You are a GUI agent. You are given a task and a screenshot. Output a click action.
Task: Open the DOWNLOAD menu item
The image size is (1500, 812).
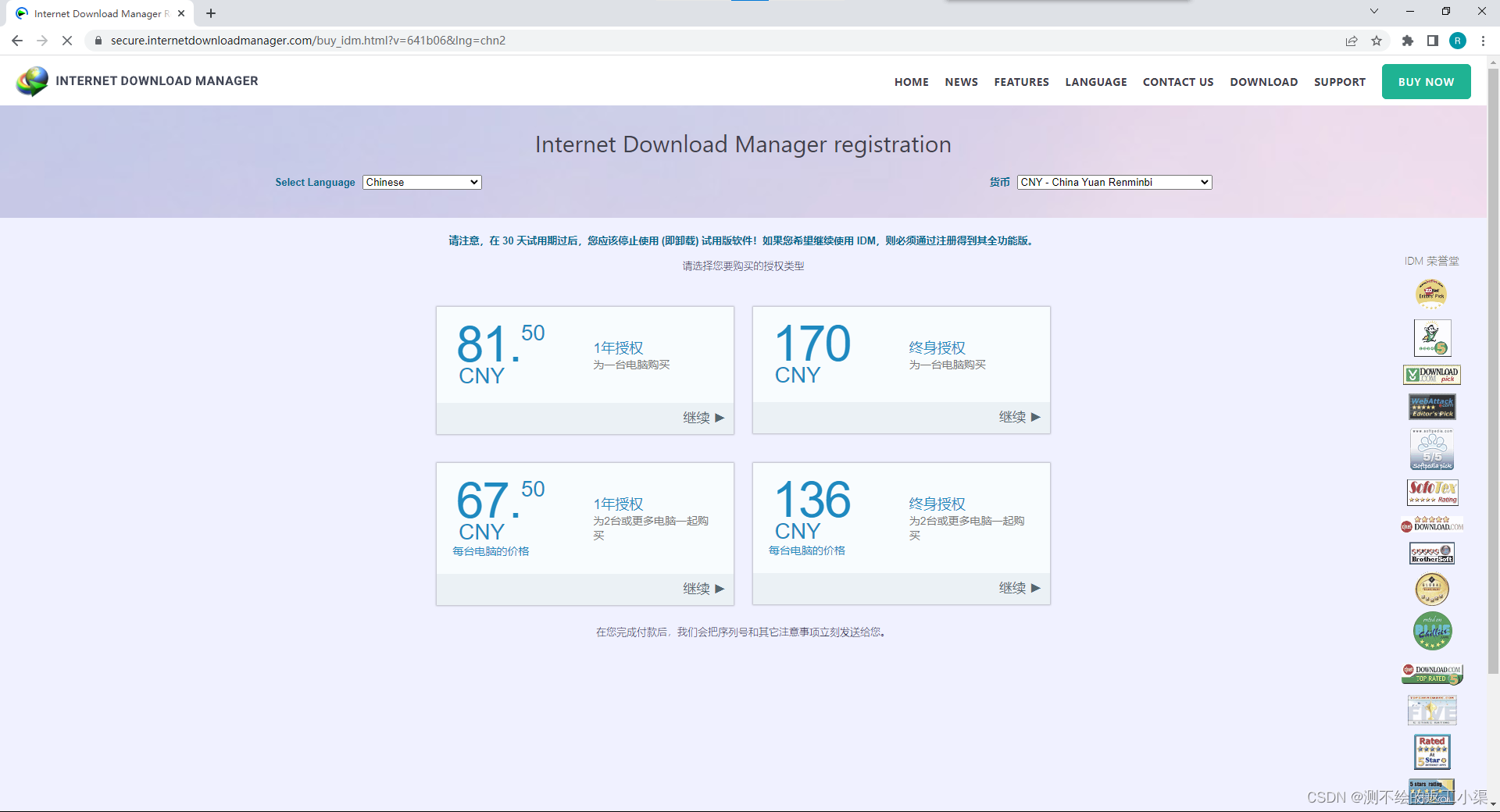coord(1263,82)
